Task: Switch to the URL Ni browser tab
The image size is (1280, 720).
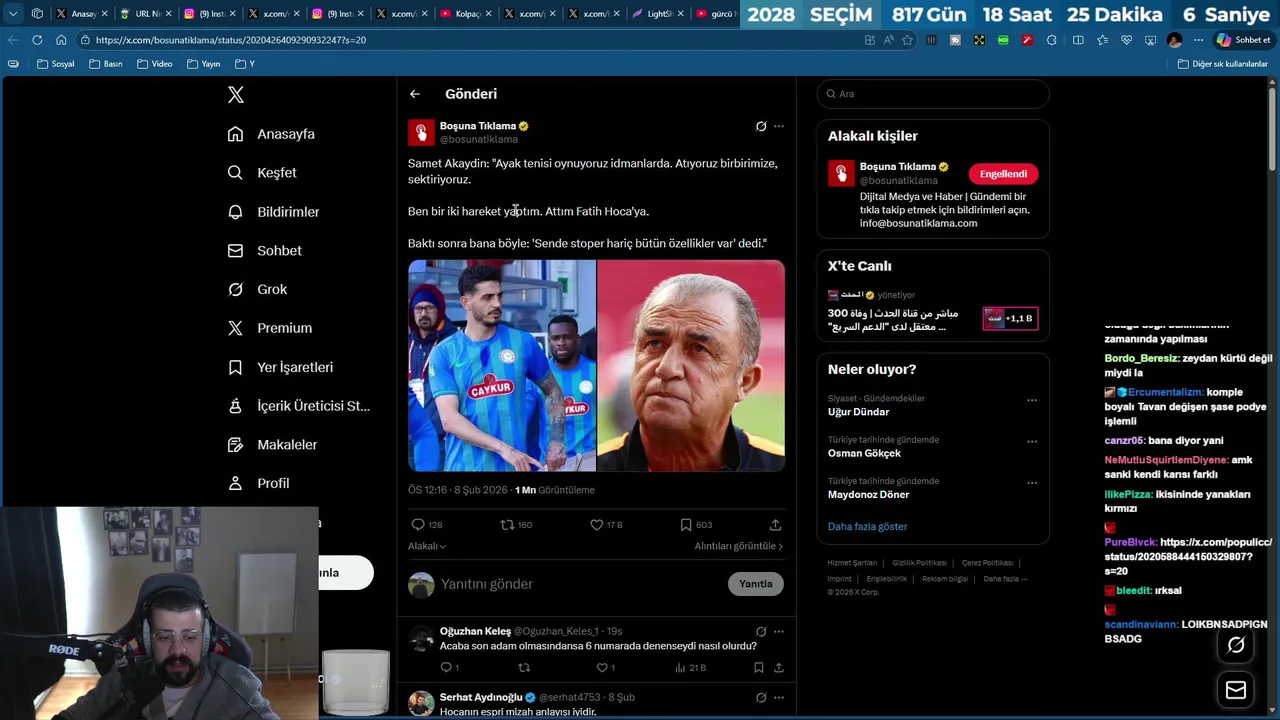Action: (145, 14)
